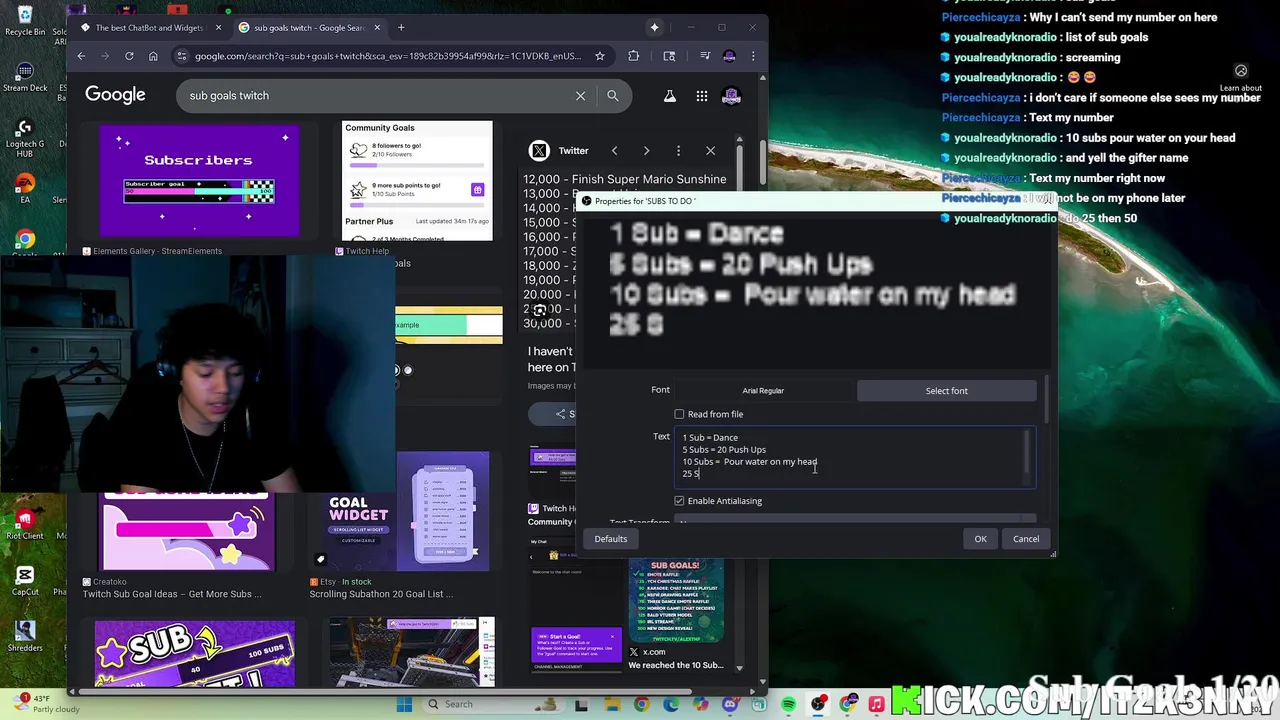Image resolution: width=1280 pixels, height=720 pixels.
Task: Click the Google search query field
Action: tap(375, 96)
